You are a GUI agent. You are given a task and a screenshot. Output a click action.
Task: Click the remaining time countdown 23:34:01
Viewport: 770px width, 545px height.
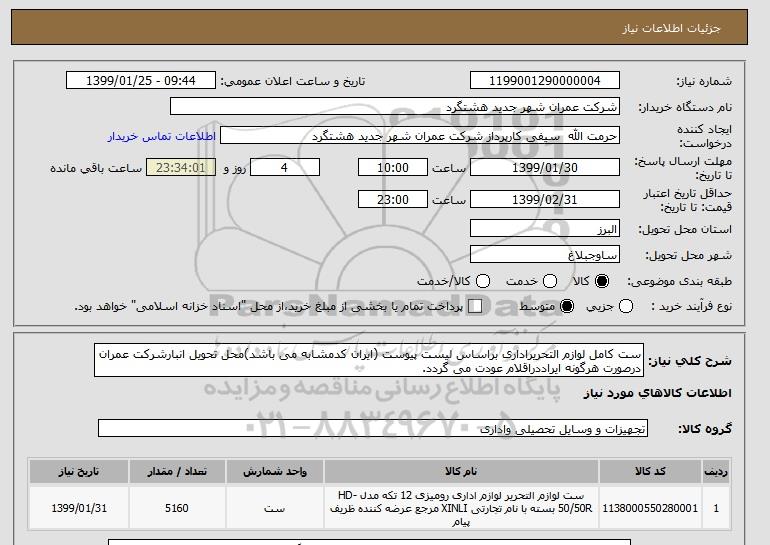click(x=181, y=167)
